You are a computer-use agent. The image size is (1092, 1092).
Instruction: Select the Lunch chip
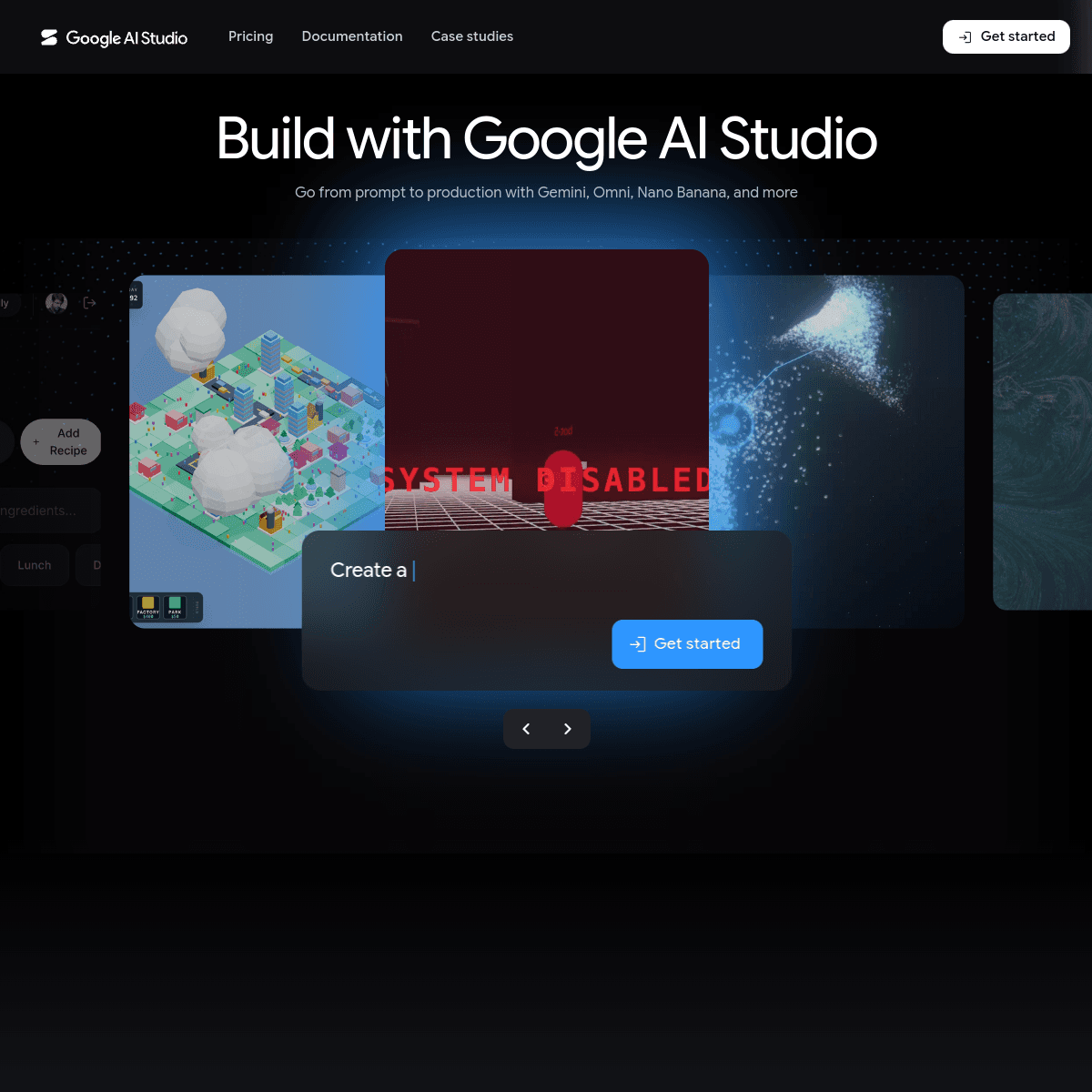(35, 565)
